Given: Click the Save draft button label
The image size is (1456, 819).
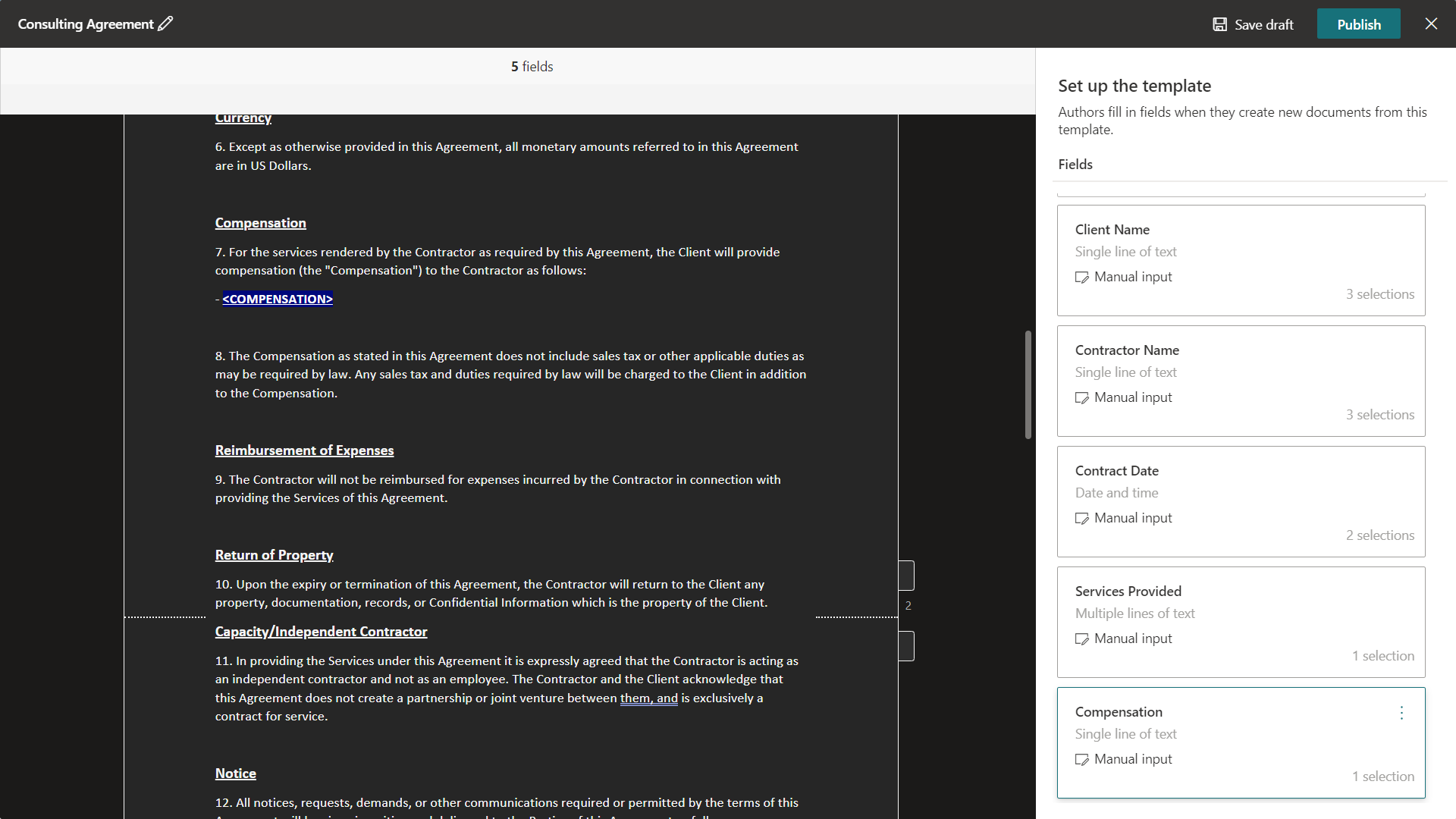Looking at the screenshot, I should (x=1263, y=24).
